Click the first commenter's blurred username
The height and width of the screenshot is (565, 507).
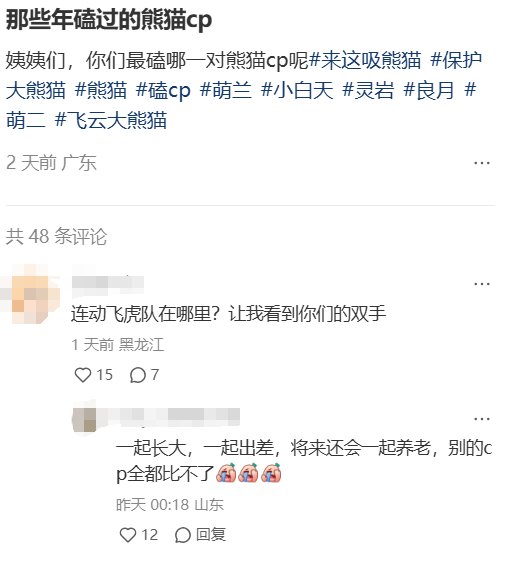tap(108, 282)
